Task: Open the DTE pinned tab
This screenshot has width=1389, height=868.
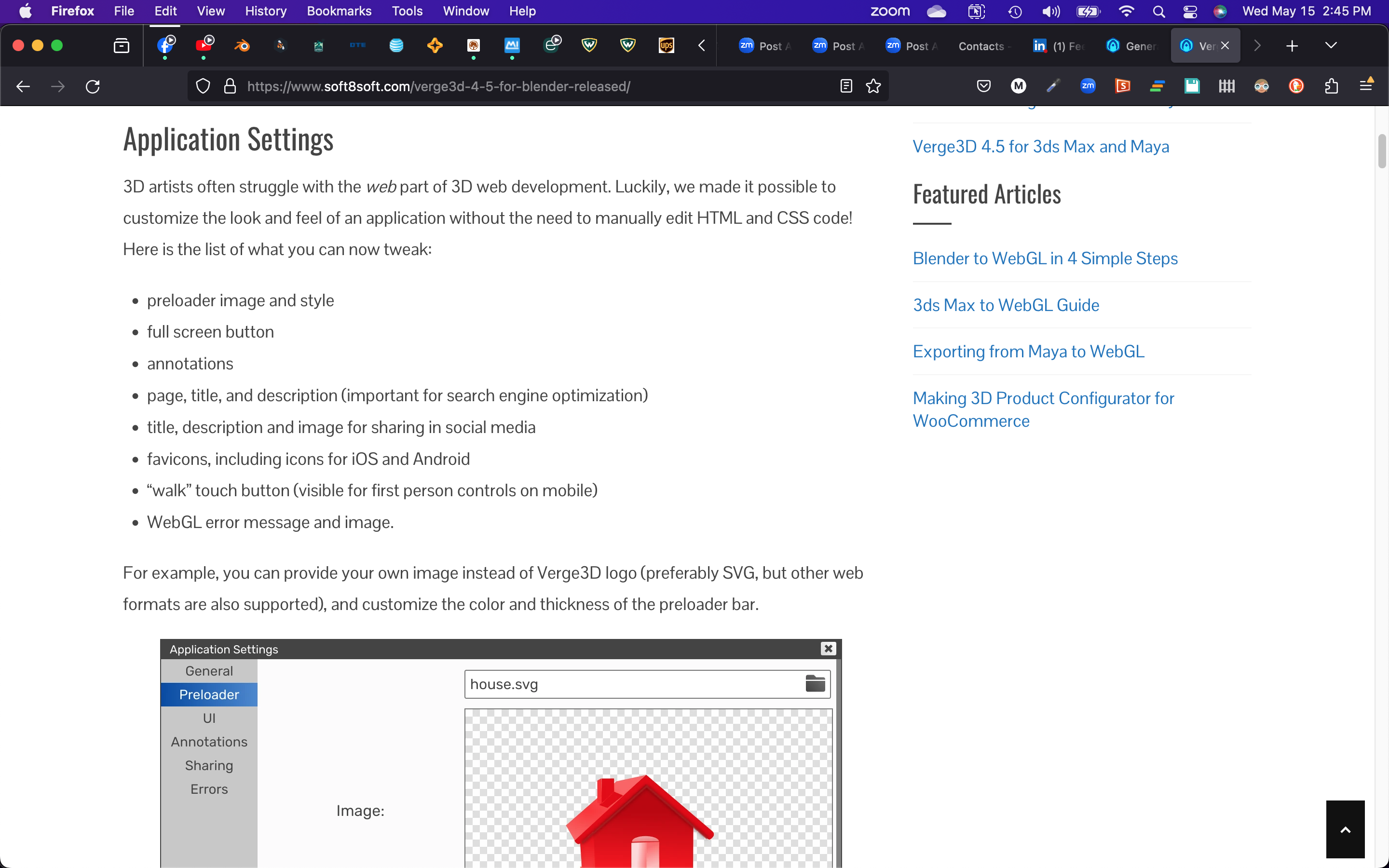Action: coord(357,45)
